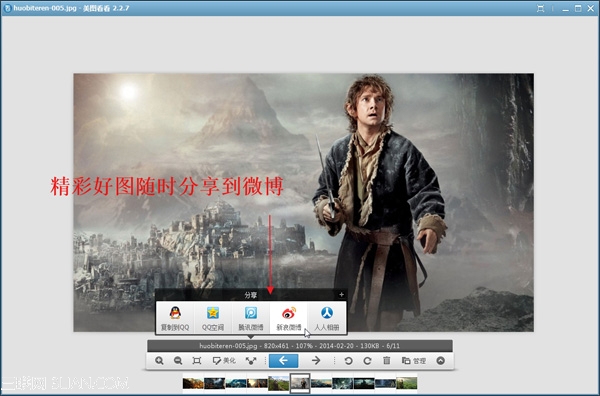Screen dimensions: 600x396
Task: Select the first thumbnail in the filmstrip
Action: [193, 383]
